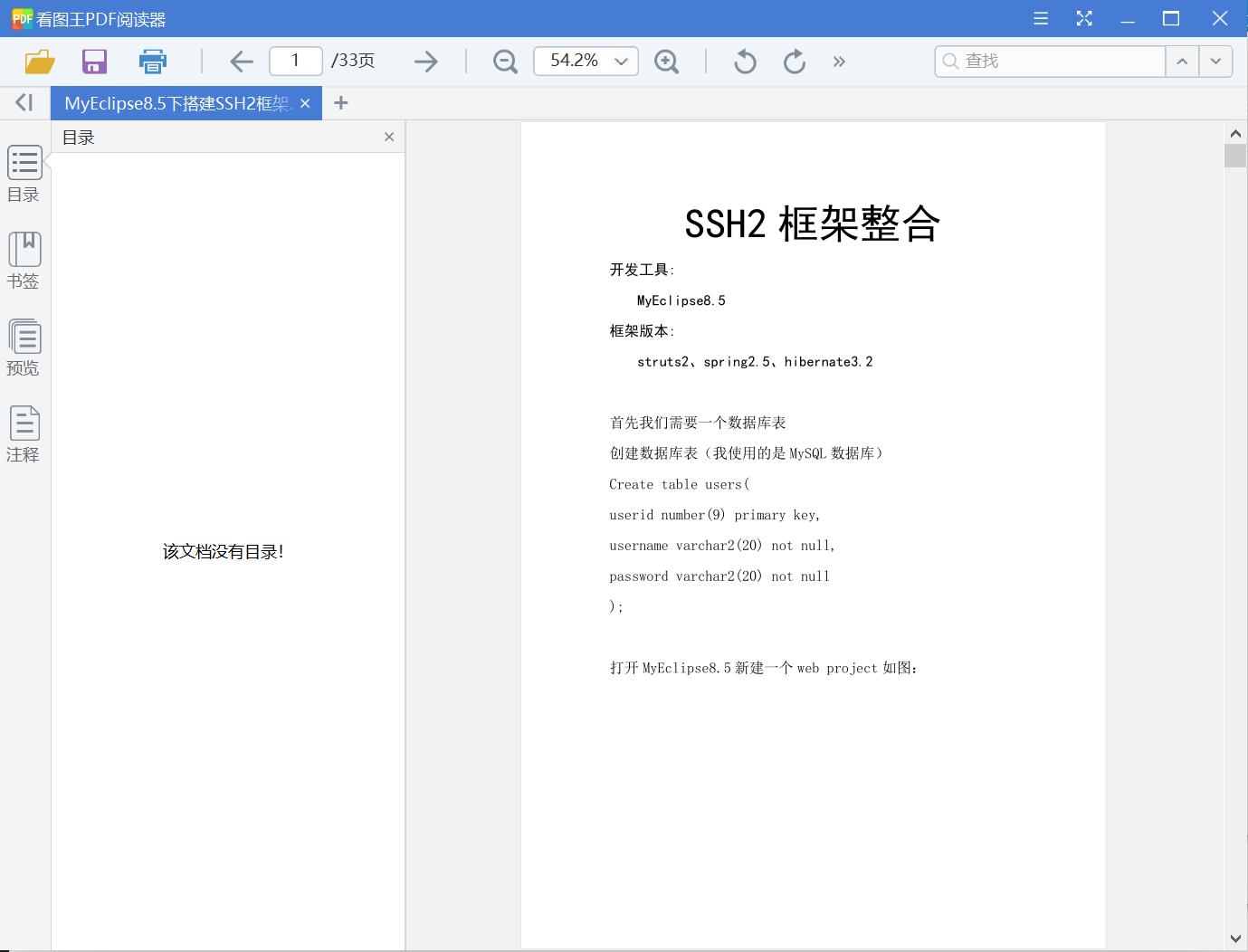Zoom out using the minus magnifier
The width and height of the screenshot is (1248, 952).
505,62
